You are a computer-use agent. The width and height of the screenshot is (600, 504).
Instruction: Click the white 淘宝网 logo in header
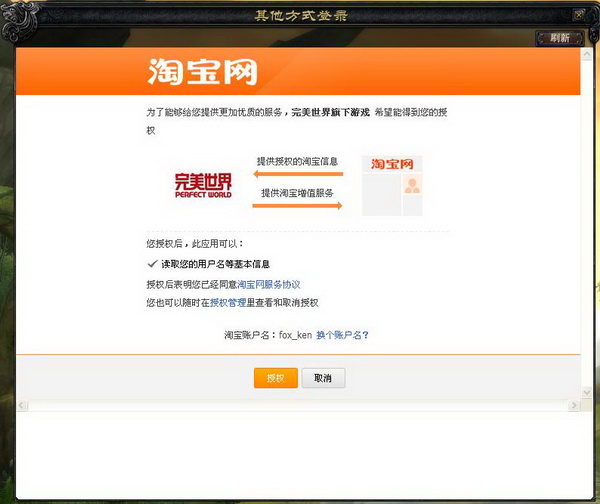pos(203,71)
